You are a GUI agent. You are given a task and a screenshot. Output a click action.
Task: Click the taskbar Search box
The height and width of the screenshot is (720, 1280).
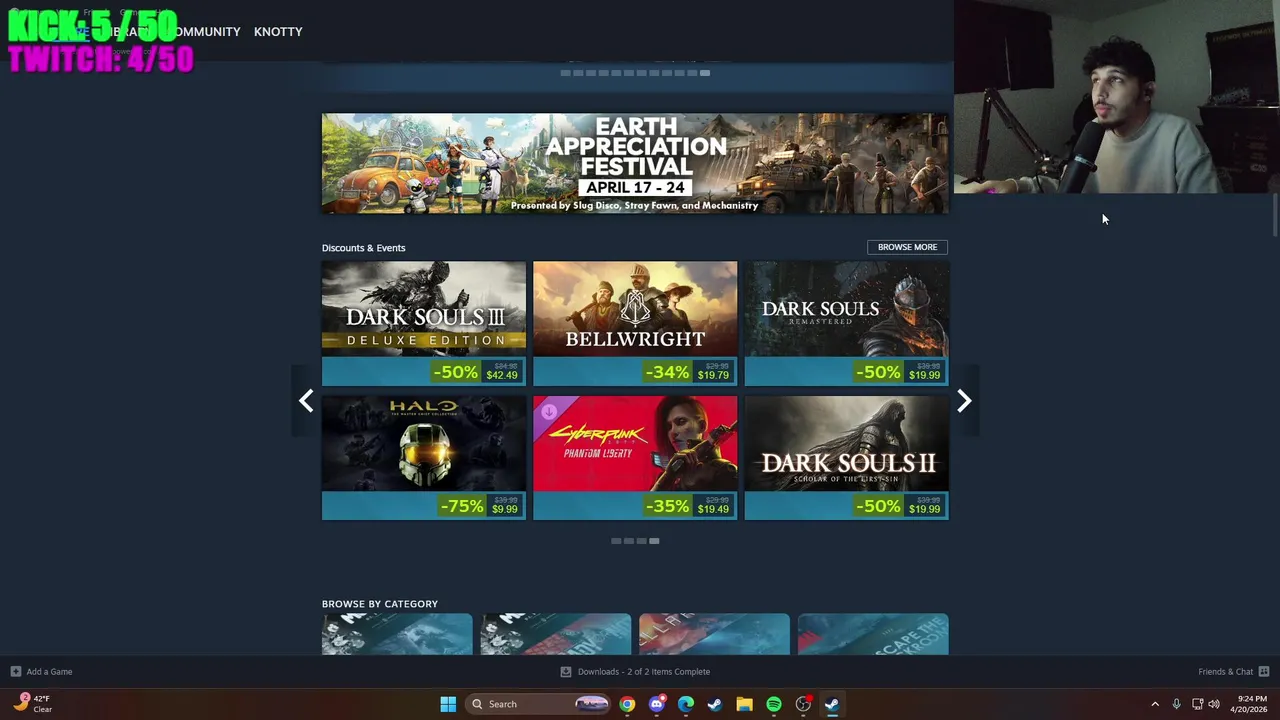[539, 704]
